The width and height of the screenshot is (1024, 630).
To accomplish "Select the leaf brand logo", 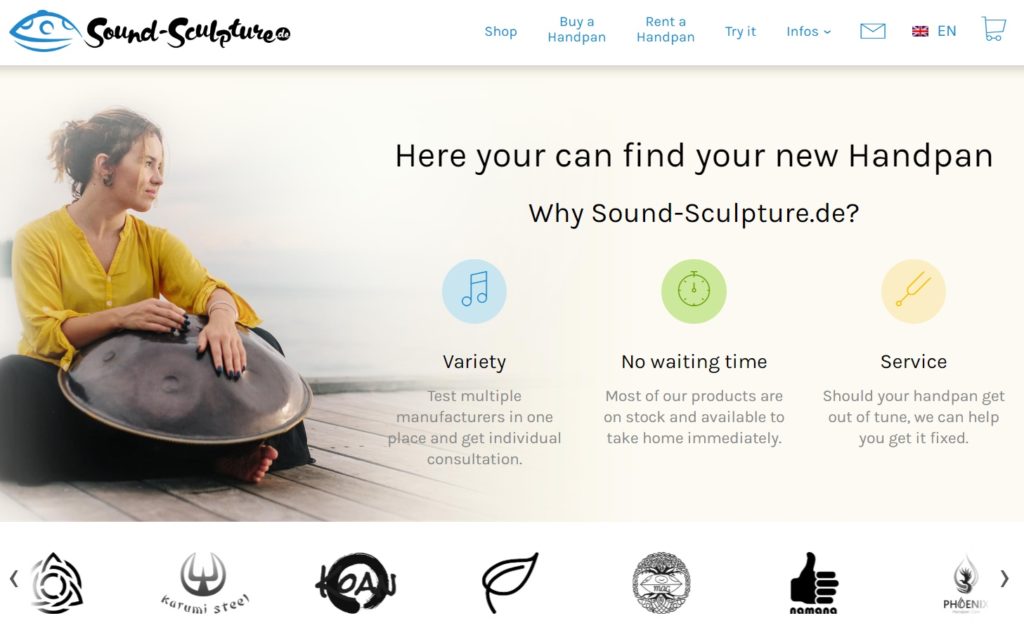I will tap(509, 582).
